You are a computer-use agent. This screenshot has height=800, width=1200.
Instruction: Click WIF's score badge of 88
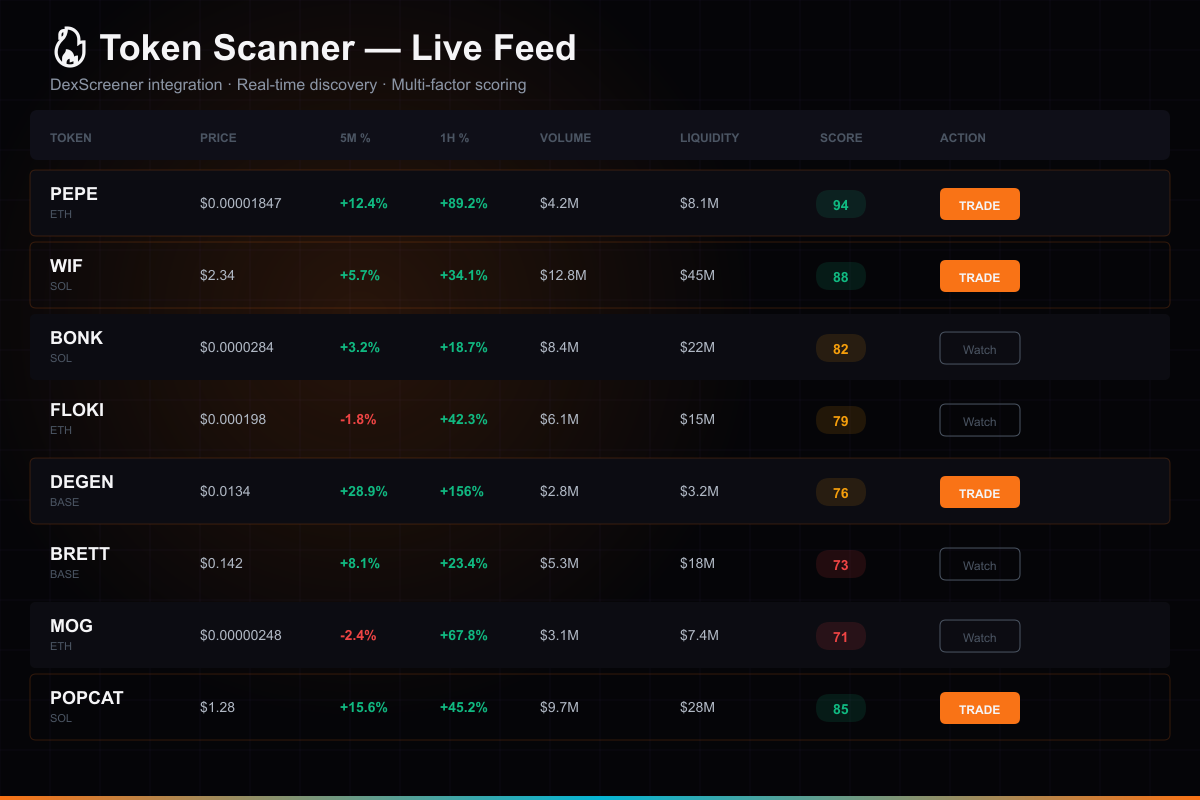pos(841,276)
